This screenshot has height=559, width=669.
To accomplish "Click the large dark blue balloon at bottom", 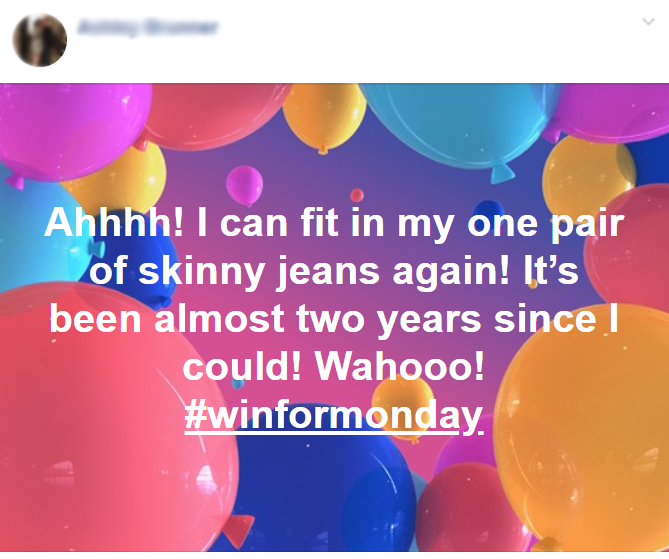I will pyautogui.click(x=320, y=482).
